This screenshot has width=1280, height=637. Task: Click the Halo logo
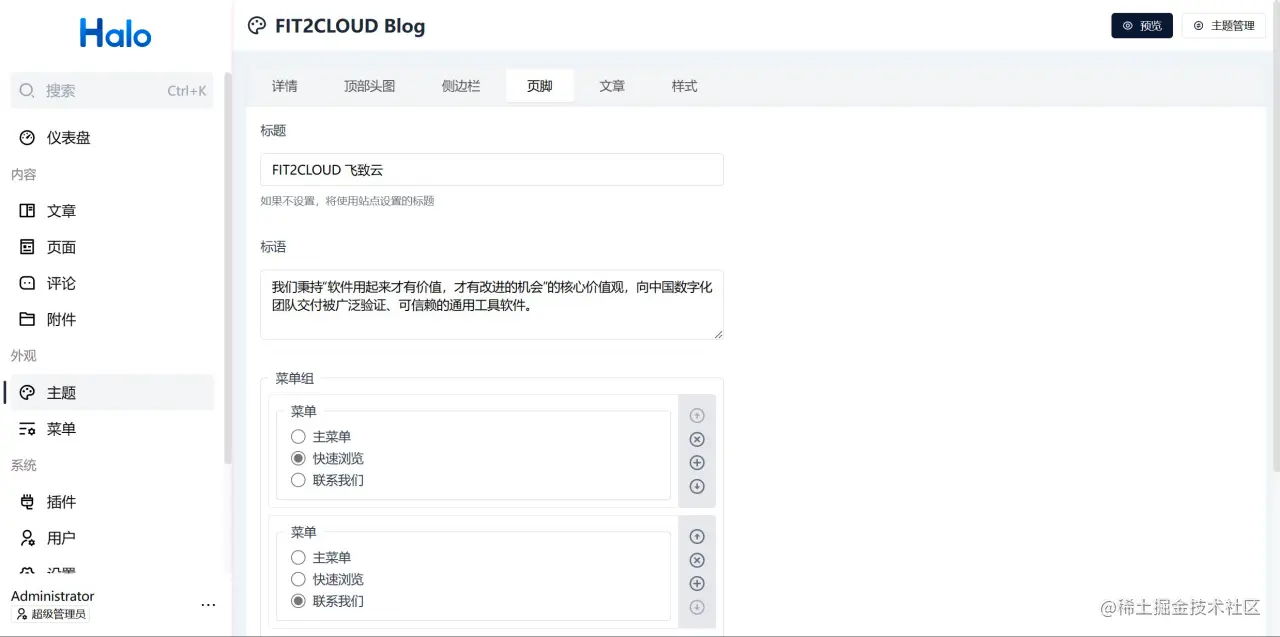[x=116, y=33]
